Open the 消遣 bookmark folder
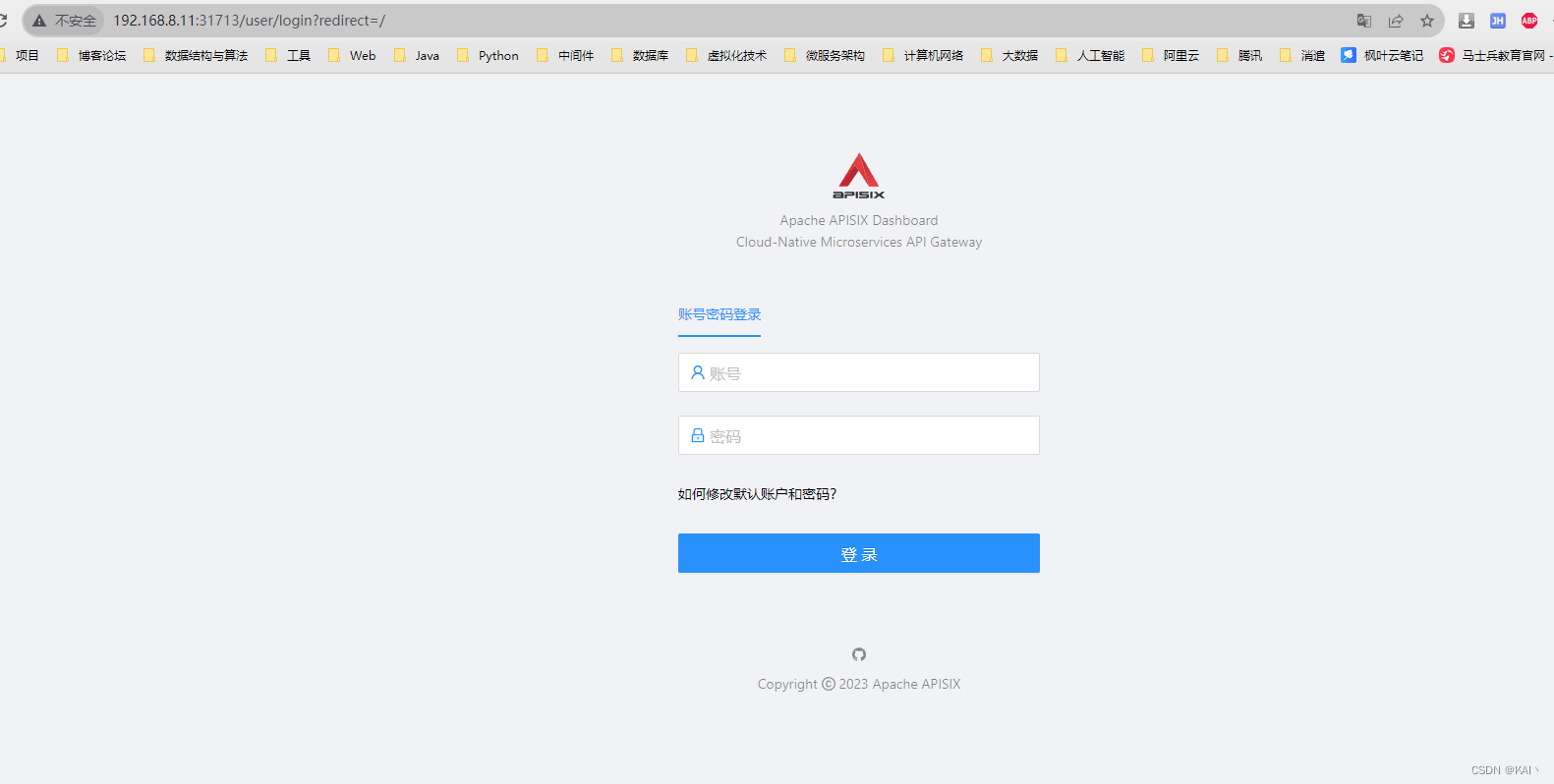 tap(1302, 56)
